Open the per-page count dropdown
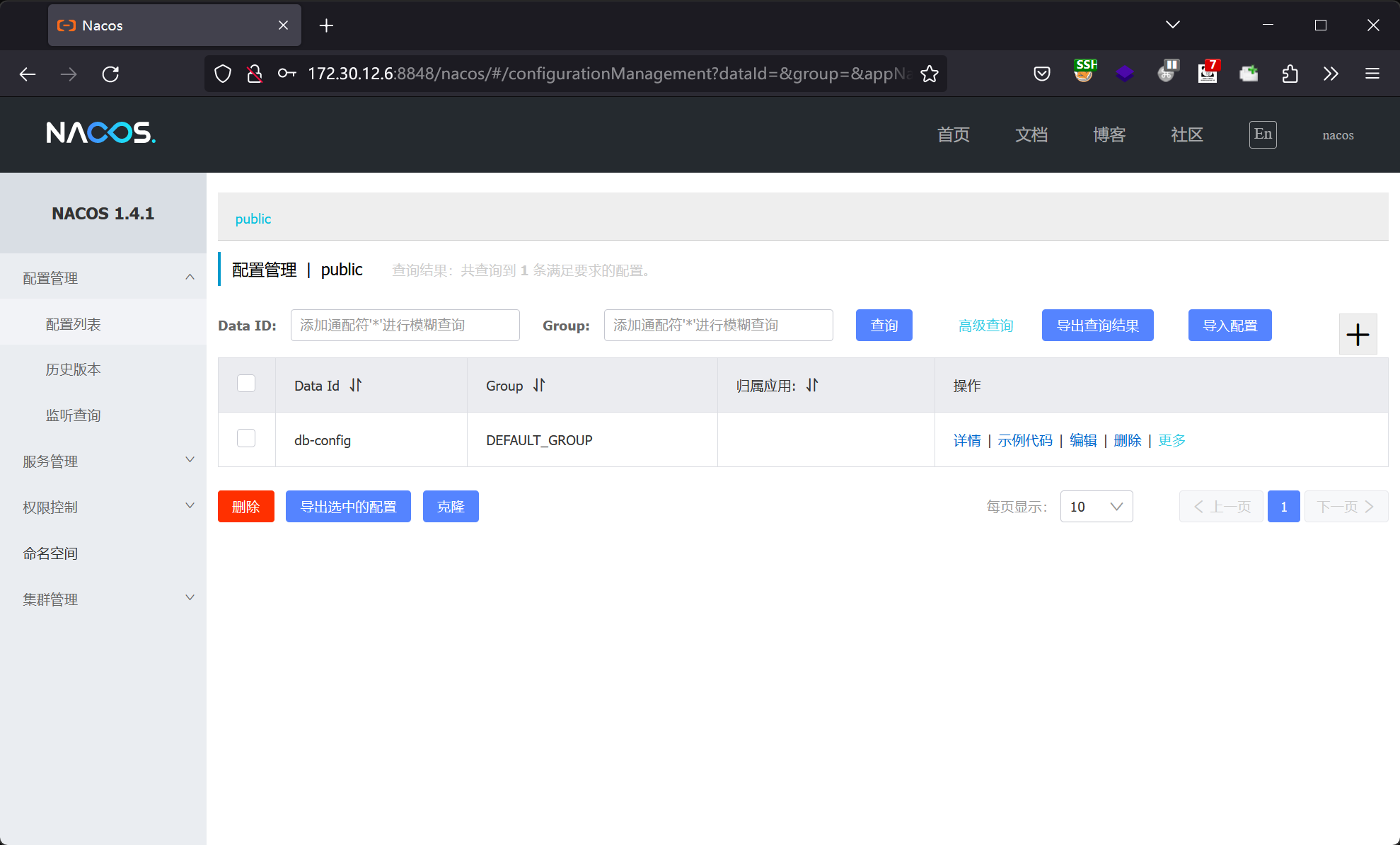The height and width of the screenshot is (845, 1400). [x=1096, y=507]
